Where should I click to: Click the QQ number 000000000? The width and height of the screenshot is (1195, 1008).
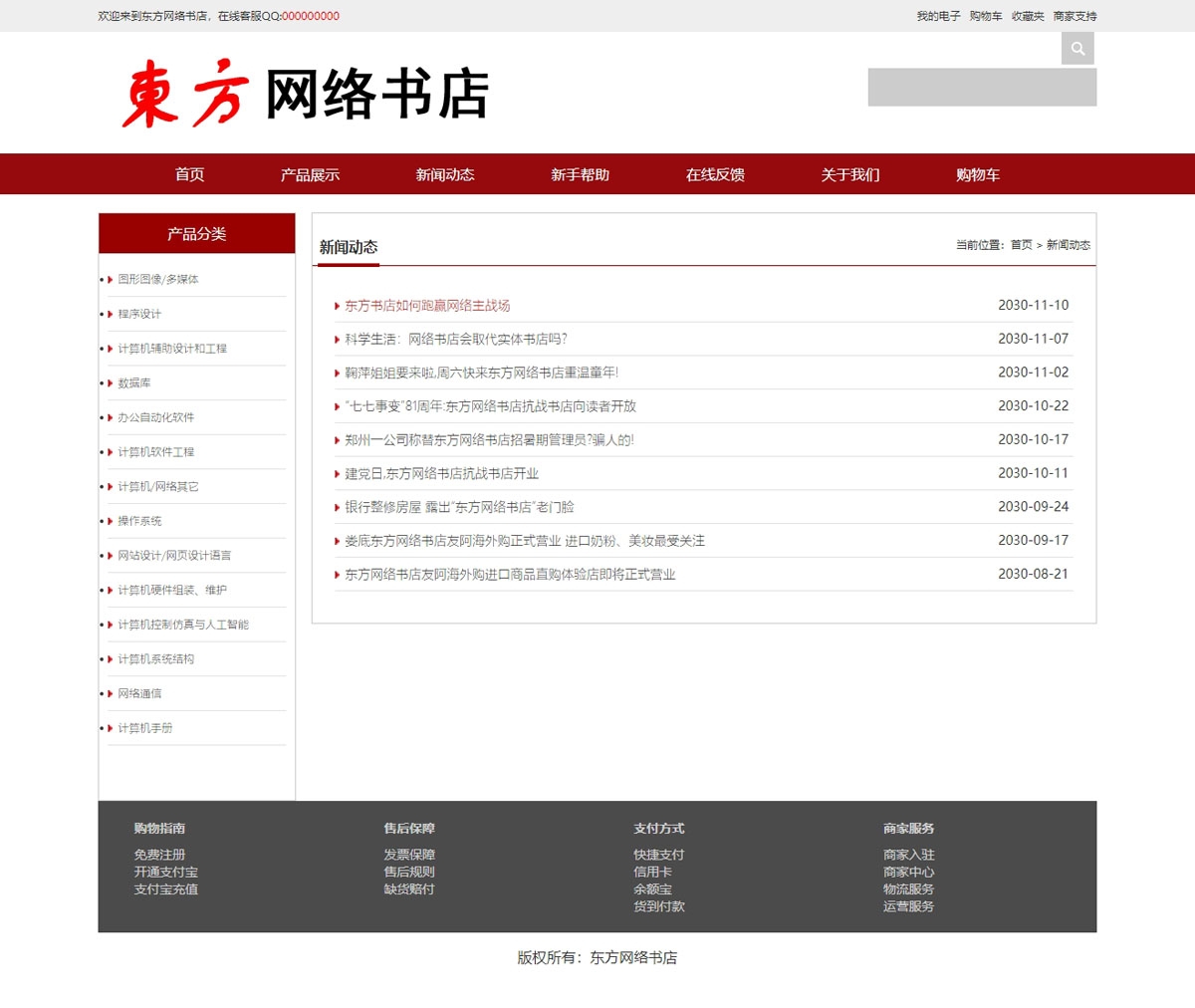point(311,16)
